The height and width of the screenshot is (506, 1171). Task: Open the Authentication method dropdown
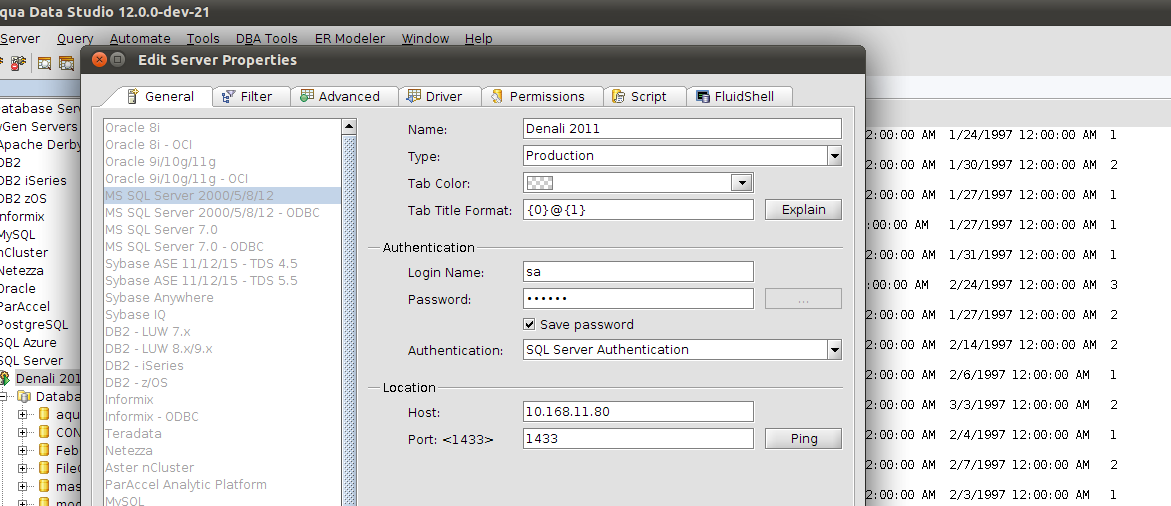pos(834,350)
